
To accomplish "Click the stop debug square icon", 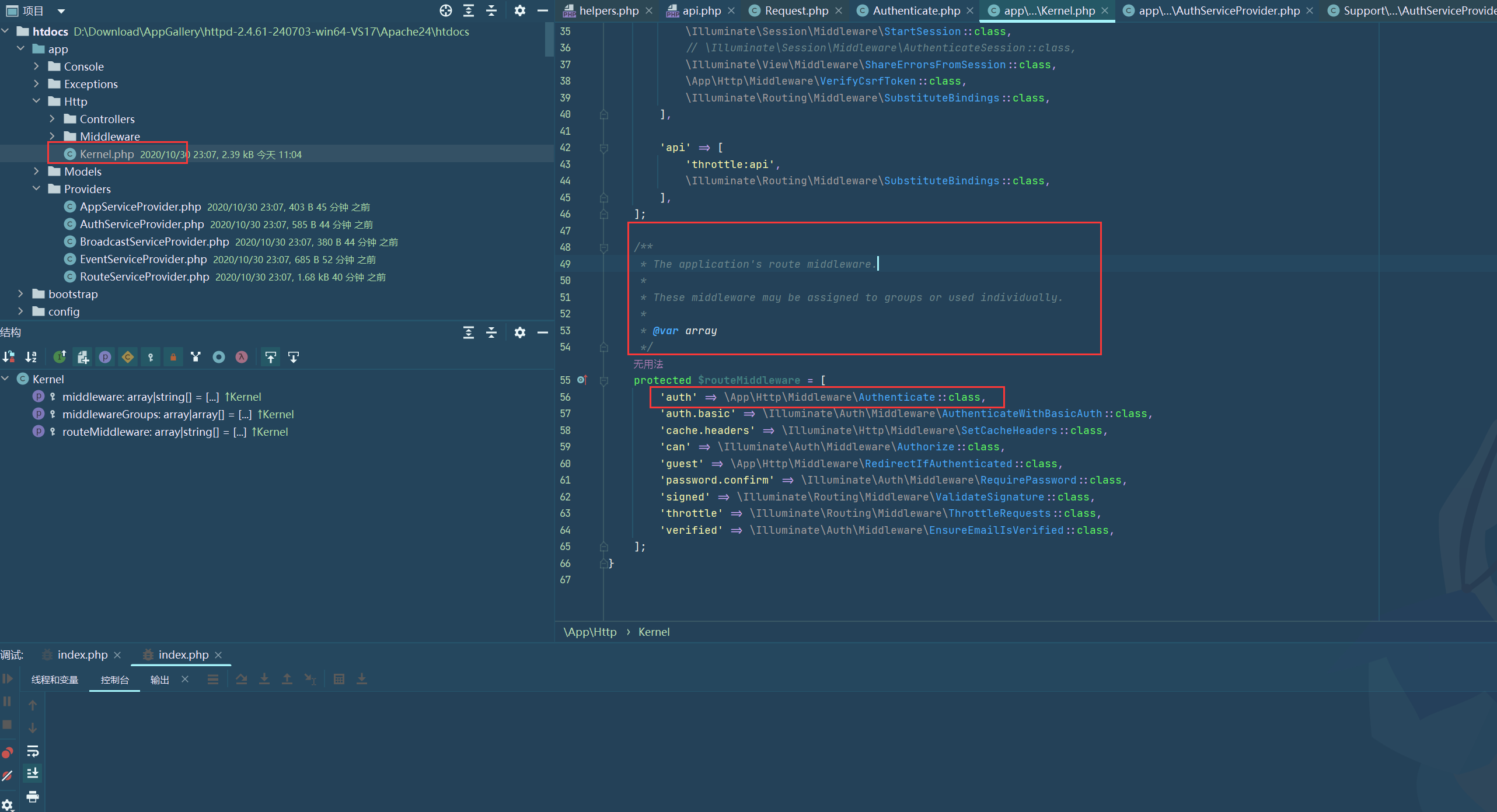I will (x=8, y=725).
